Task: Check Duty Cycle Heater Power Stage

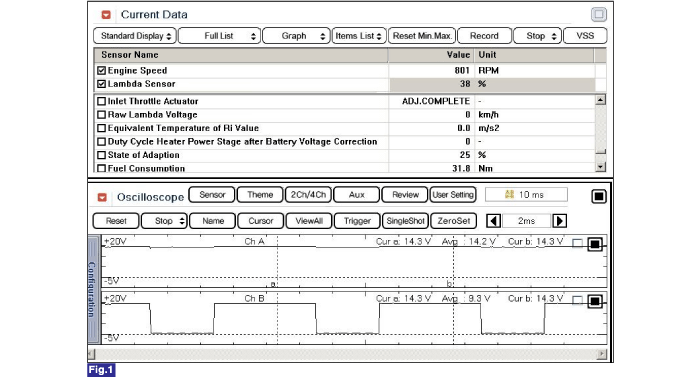Action: (x=101, y=142)
